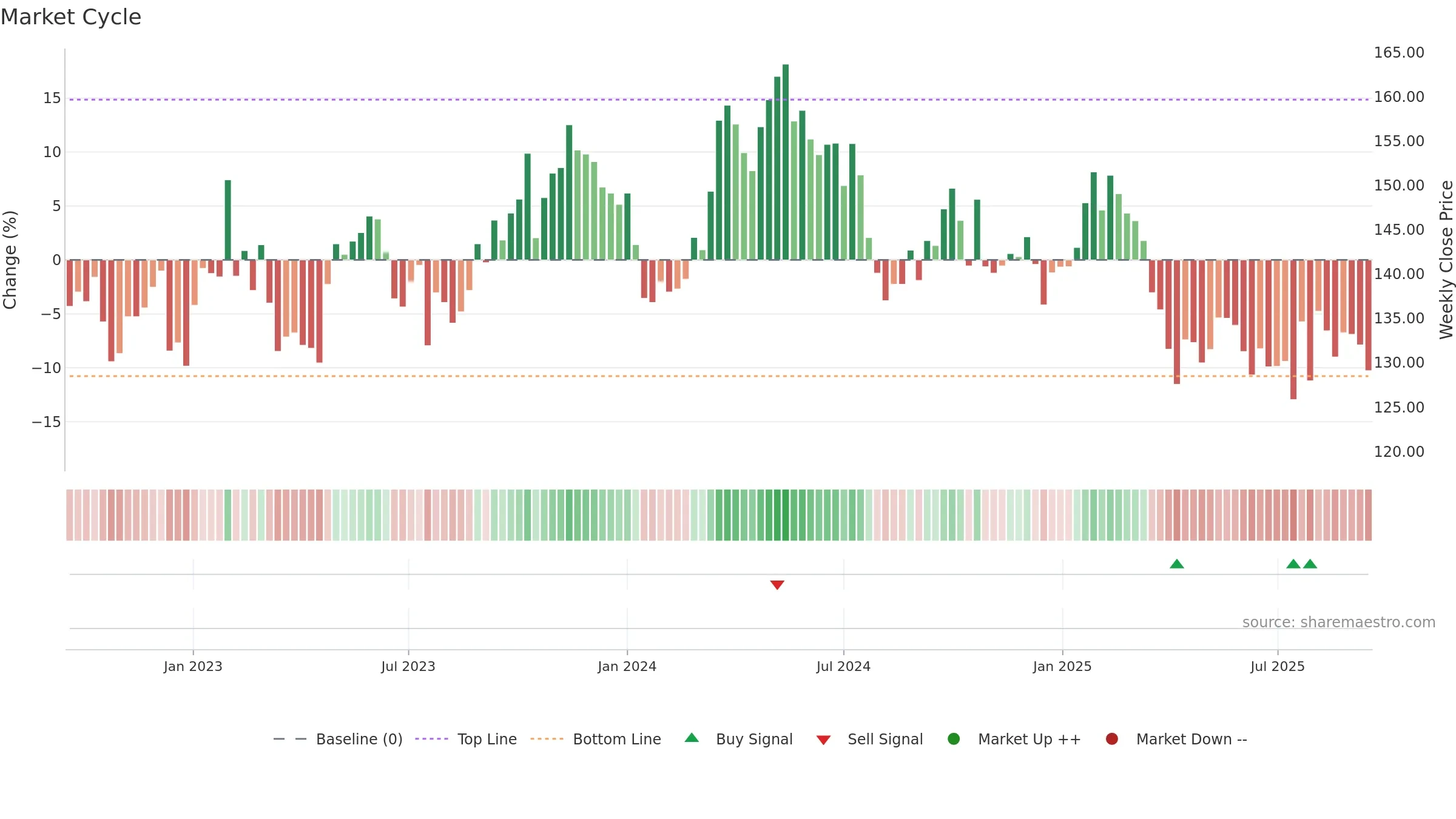Click the Jul 2023 x-axis label

408,666
